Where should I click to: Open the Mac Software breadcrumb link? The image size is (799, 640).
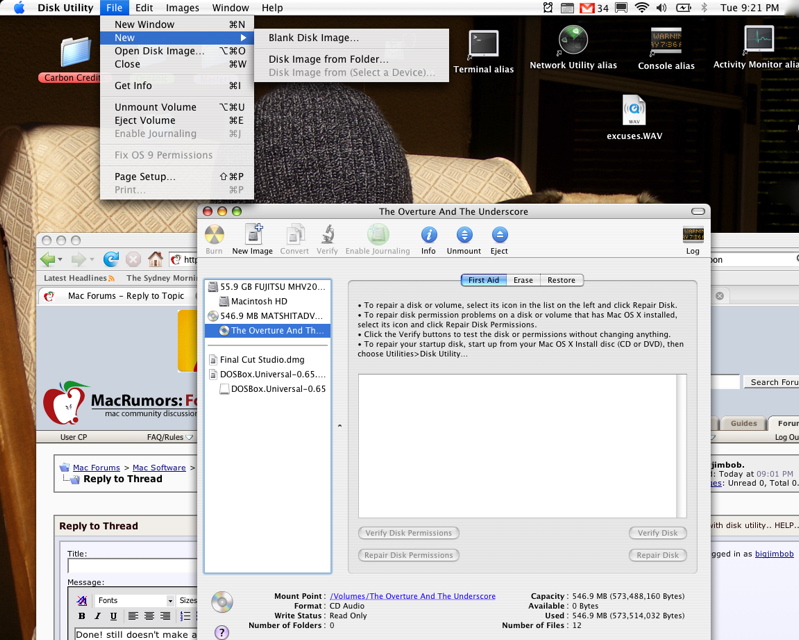(159, 468)
